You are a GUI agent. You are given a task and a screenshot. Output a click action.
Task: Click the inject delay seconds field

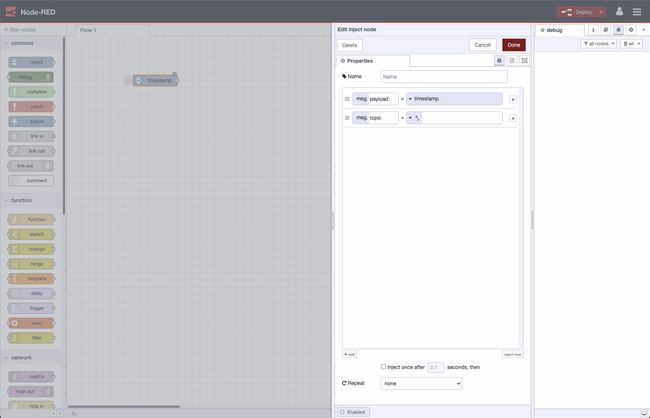(x=435, y=367)
